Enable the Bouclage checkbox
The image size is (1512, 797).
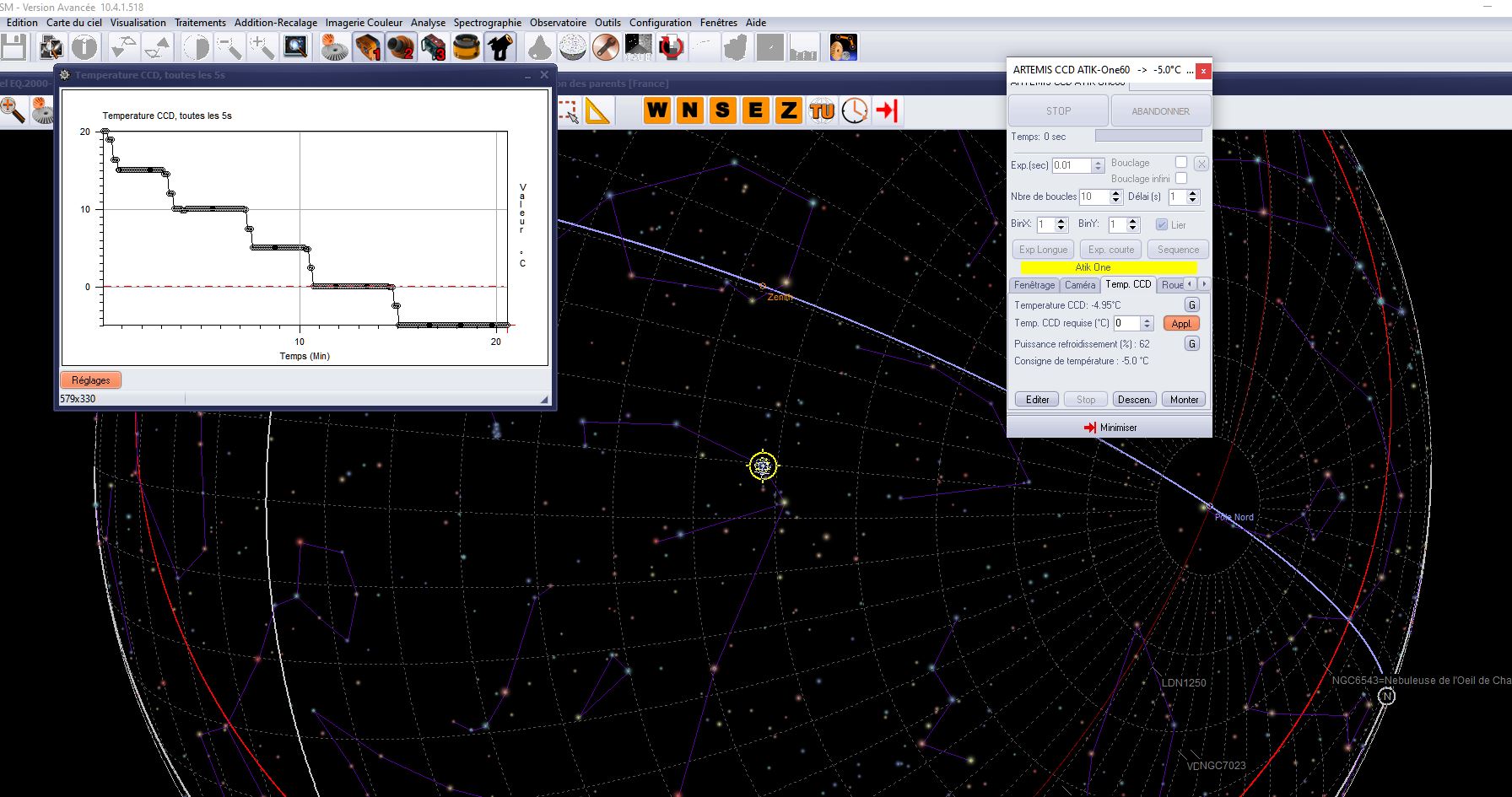pos(1181,162)
